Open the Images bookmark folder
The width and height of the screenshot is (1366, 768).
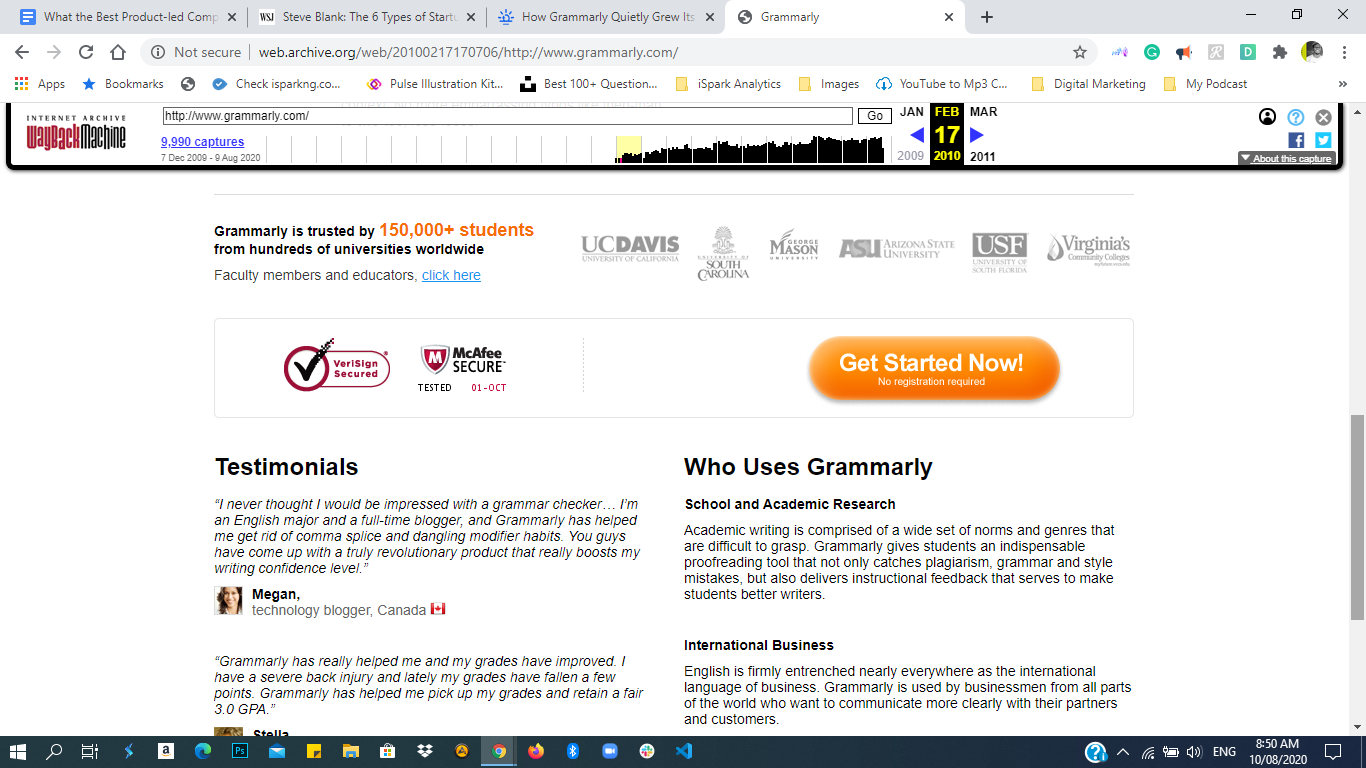click(829, 84)
